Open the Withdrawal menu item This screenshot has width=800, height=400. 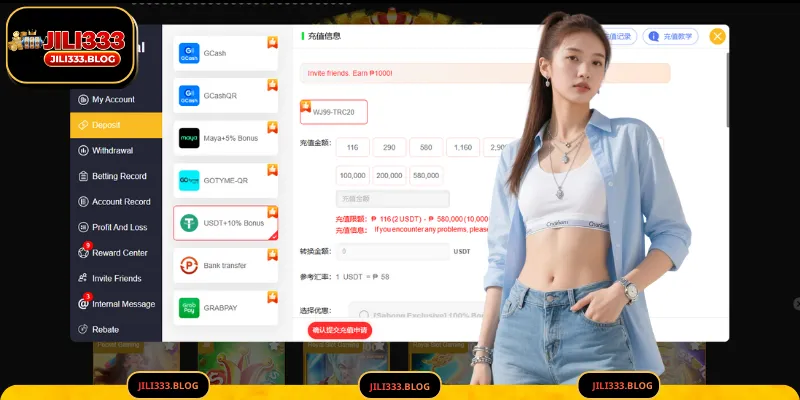click(116, 151)
